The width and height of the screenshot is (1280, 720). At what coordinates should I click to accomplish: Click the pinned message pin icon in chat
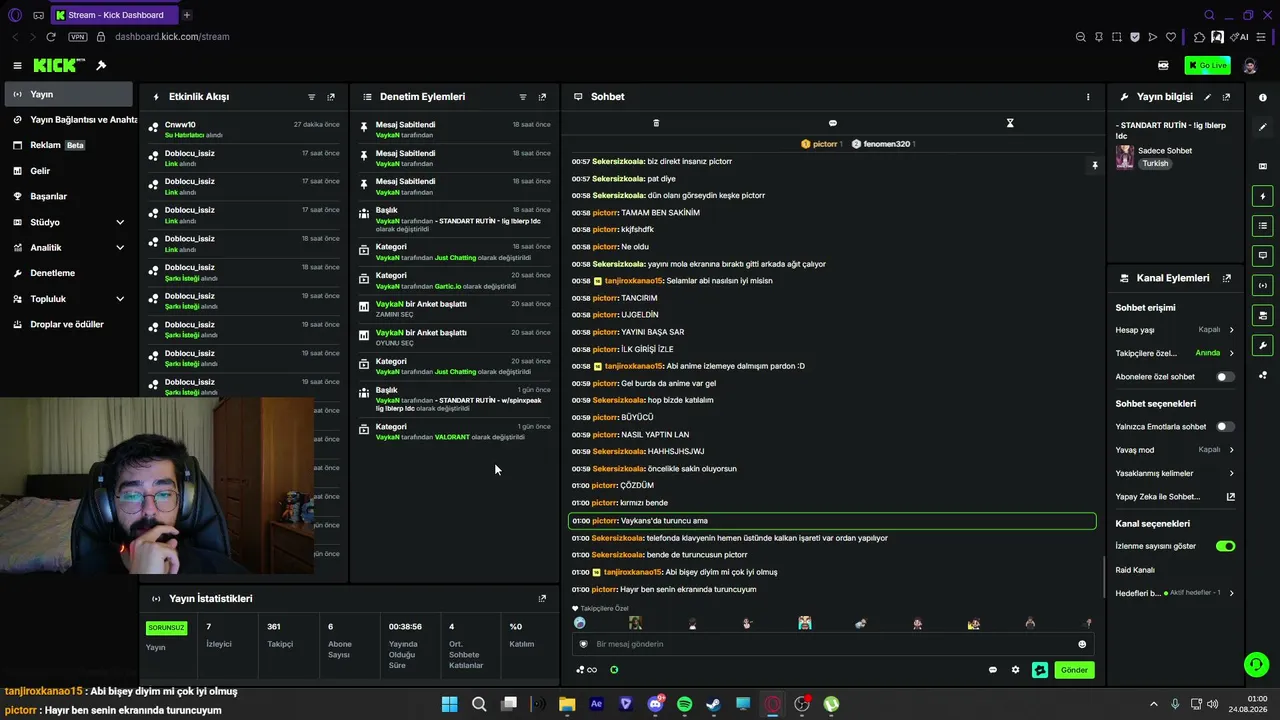pyautogui.click(x=1095, y=165)
